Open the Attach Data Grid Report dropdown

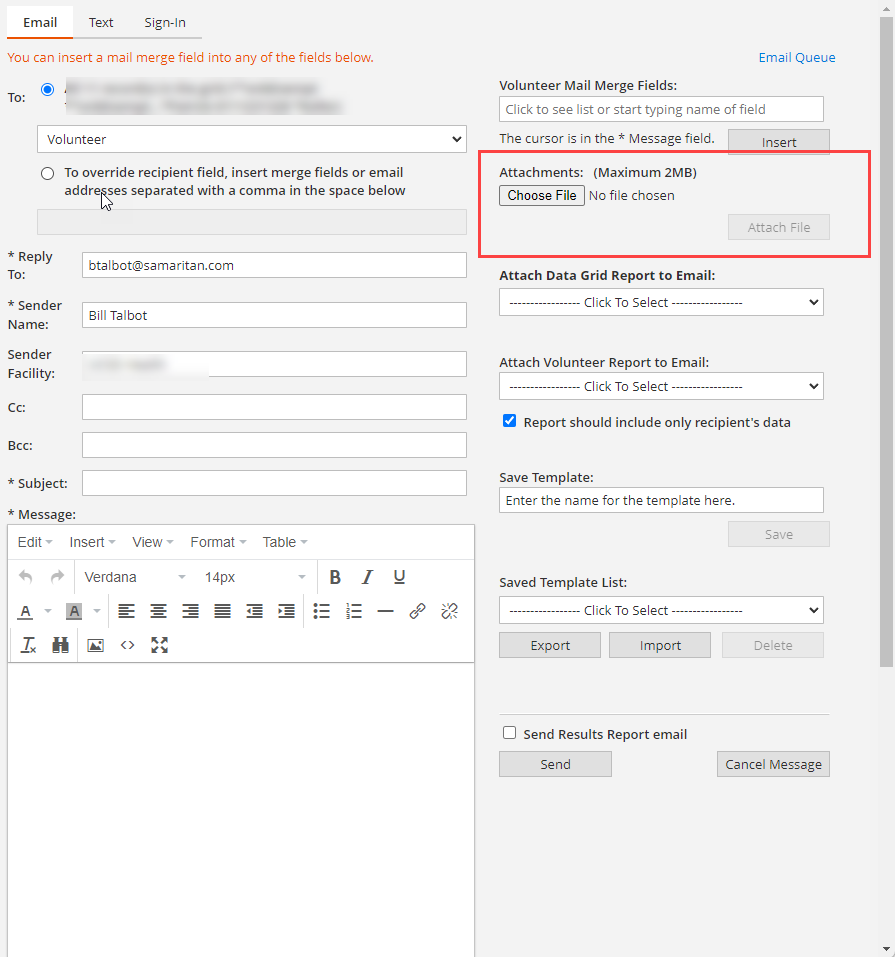[x=661, y=302]
